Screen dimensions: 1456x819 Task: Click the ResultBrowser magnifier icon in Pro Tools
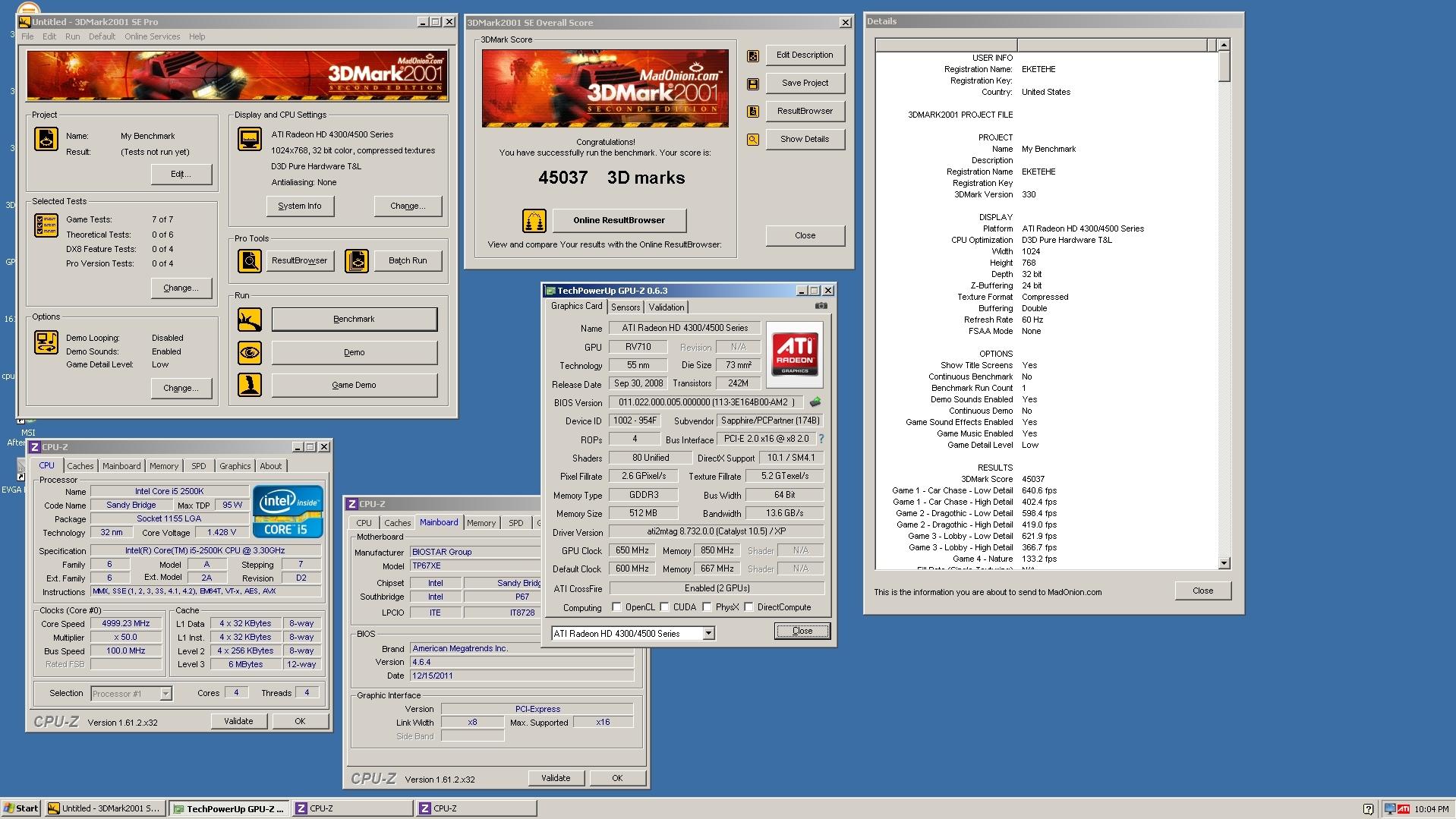coord(250,260)
